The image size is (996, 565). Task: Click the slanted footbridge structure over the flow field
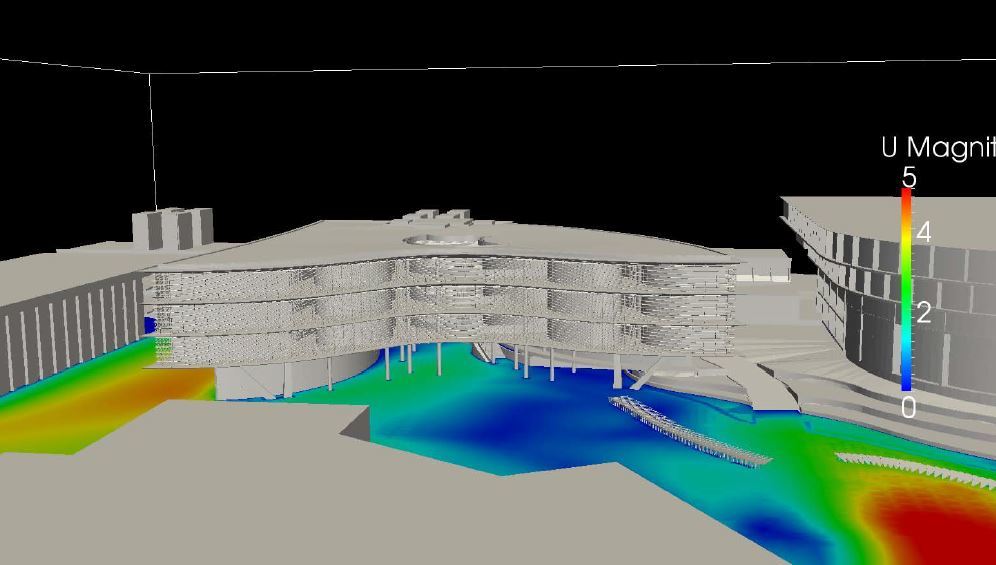click(690, 432)
